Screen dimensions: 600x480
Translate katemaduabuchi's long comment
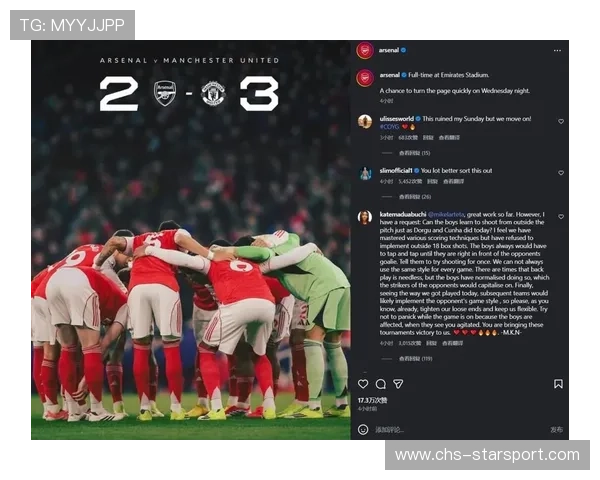click(x=452, y=343)
